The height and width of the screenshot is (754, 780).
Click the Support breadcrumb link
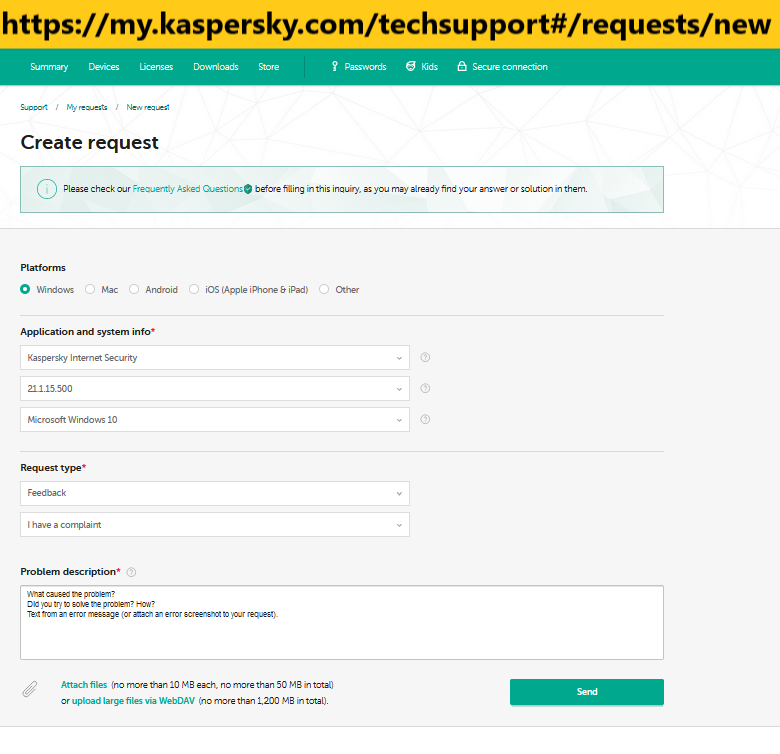(34, 107)
